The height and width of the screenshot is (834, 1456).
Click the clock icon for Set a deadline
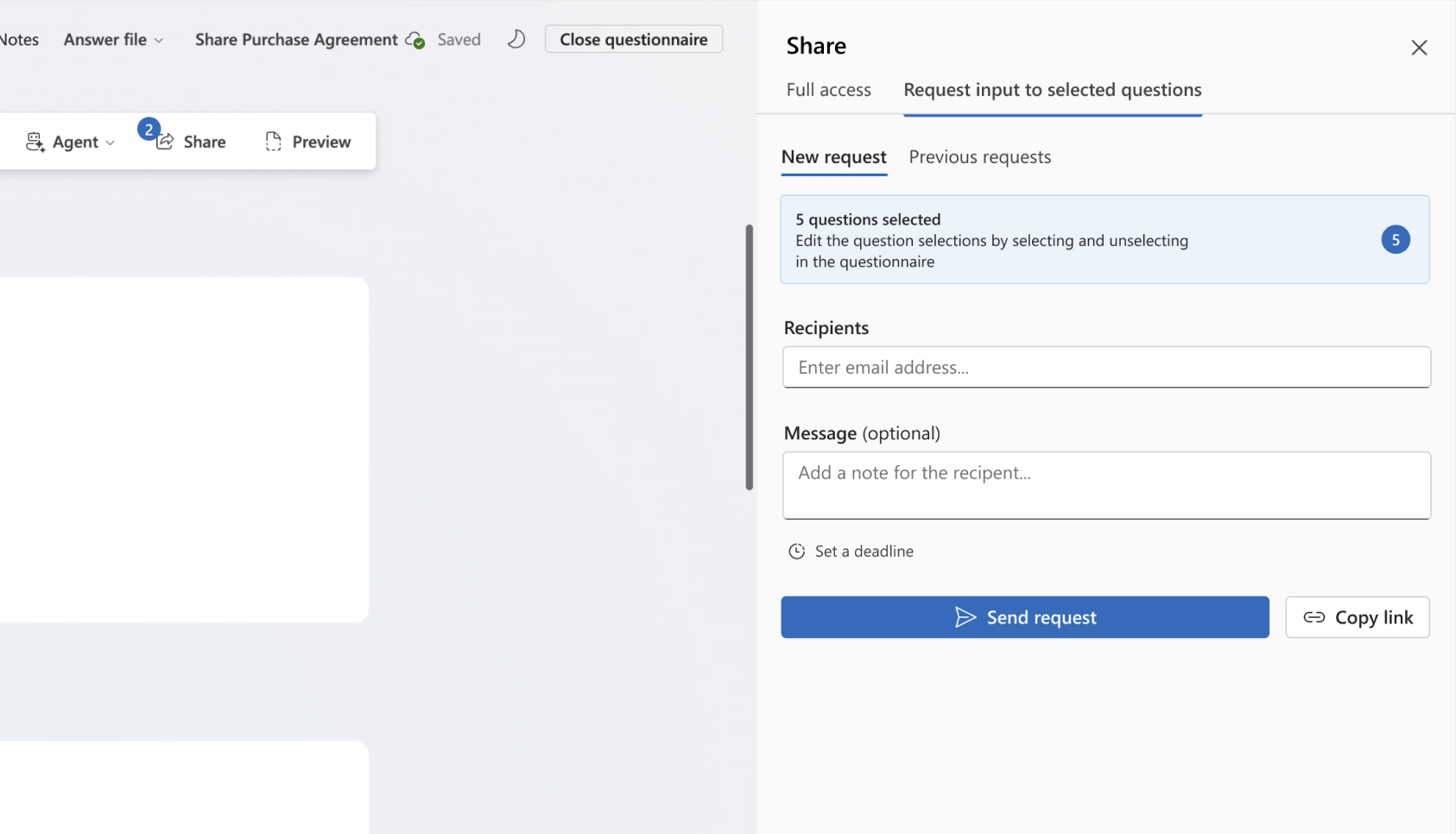pos(796,552)
